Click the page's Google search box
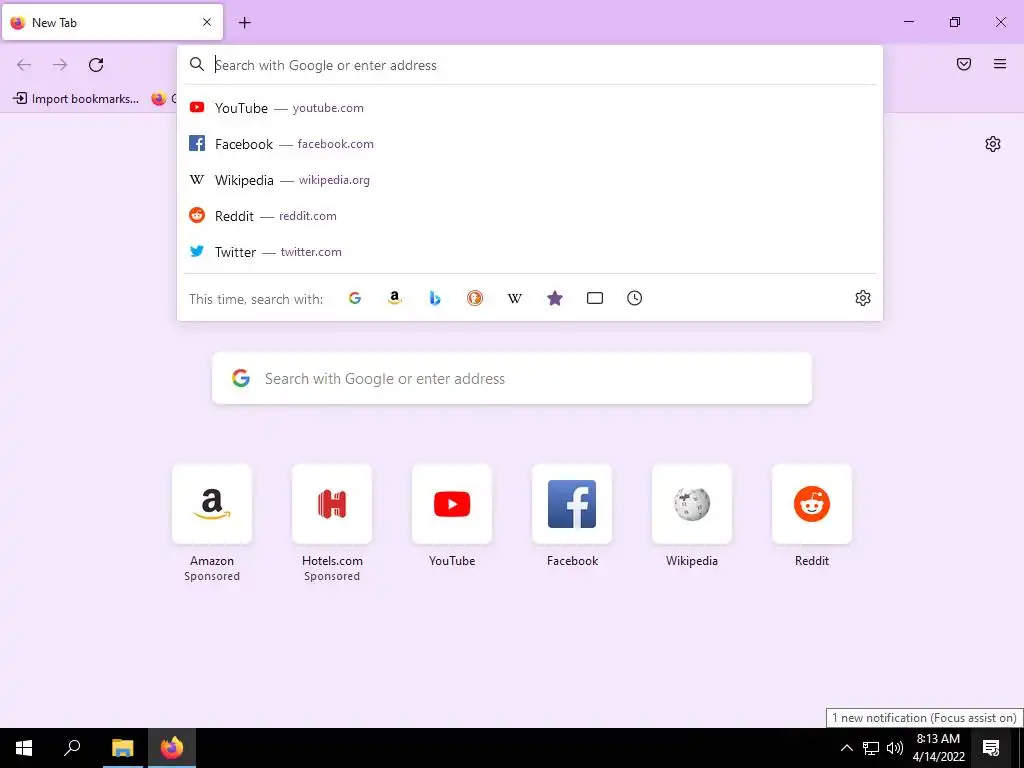 coord(512,378)
